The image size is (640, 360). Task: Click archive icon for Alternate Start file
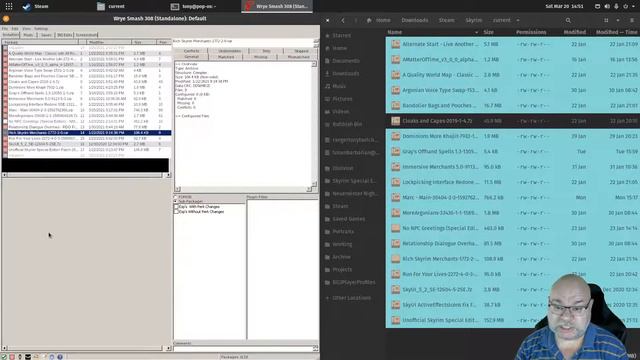396,44
